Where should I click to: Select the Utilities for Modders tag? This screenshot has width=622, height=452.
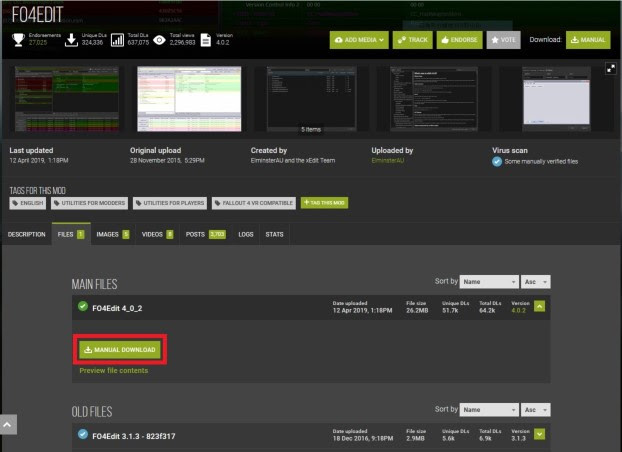tap(89, 203)
